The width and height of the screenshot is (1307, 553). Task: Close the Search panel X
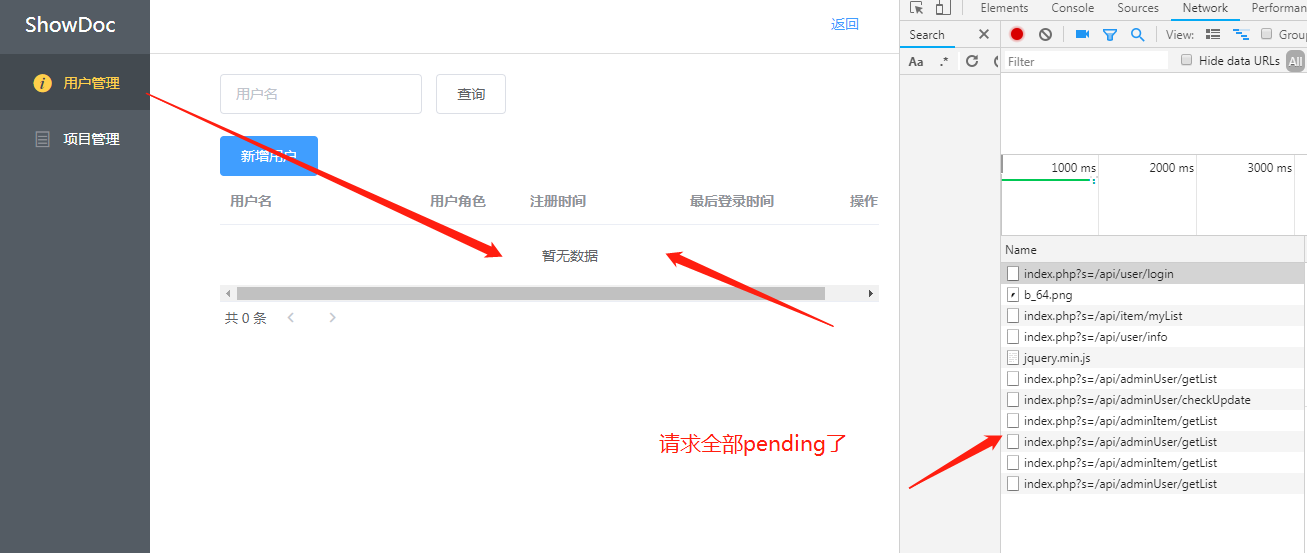click(x=984, y=34)
